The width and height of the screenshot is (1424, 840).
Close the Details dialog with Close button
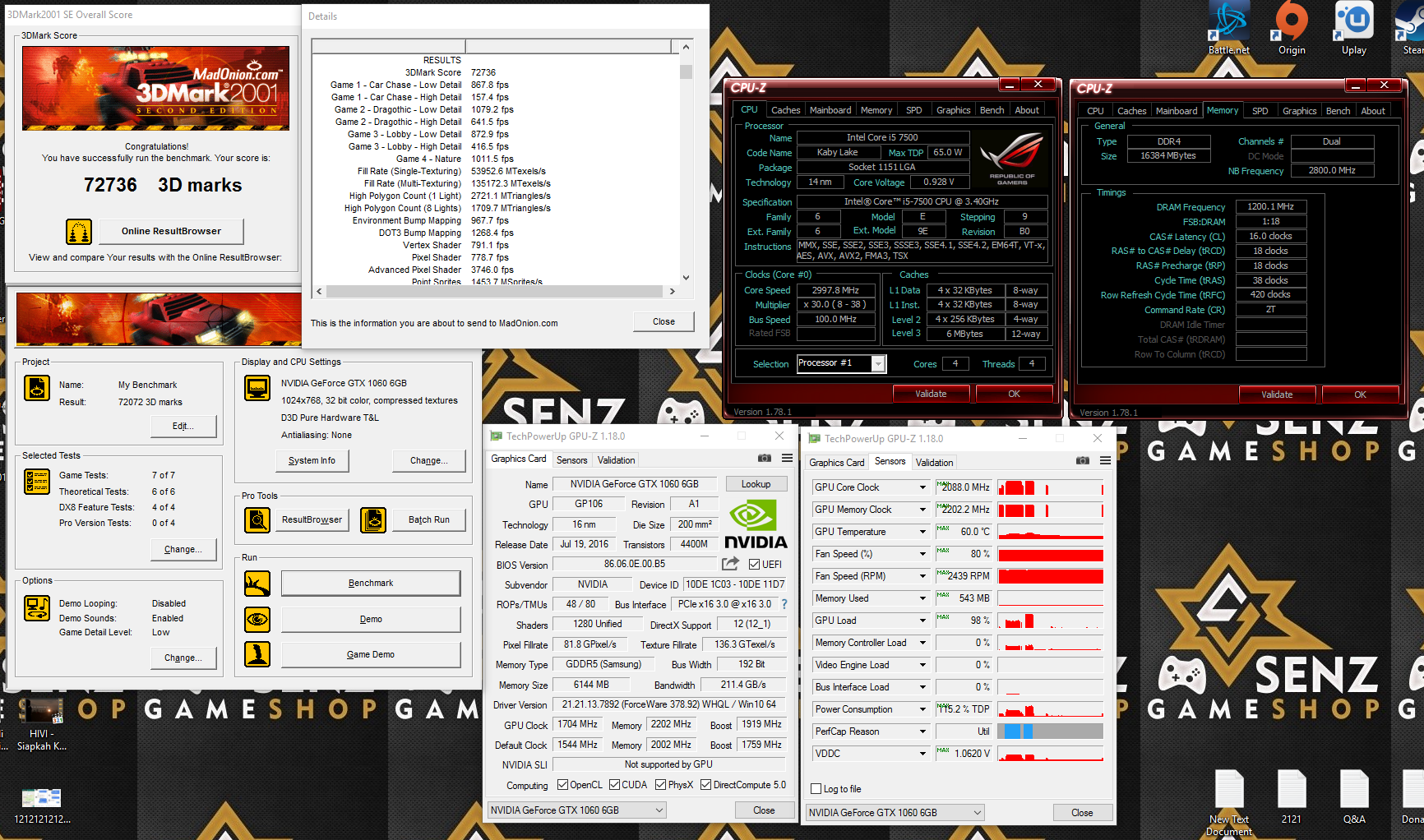[x=663, y=321]
